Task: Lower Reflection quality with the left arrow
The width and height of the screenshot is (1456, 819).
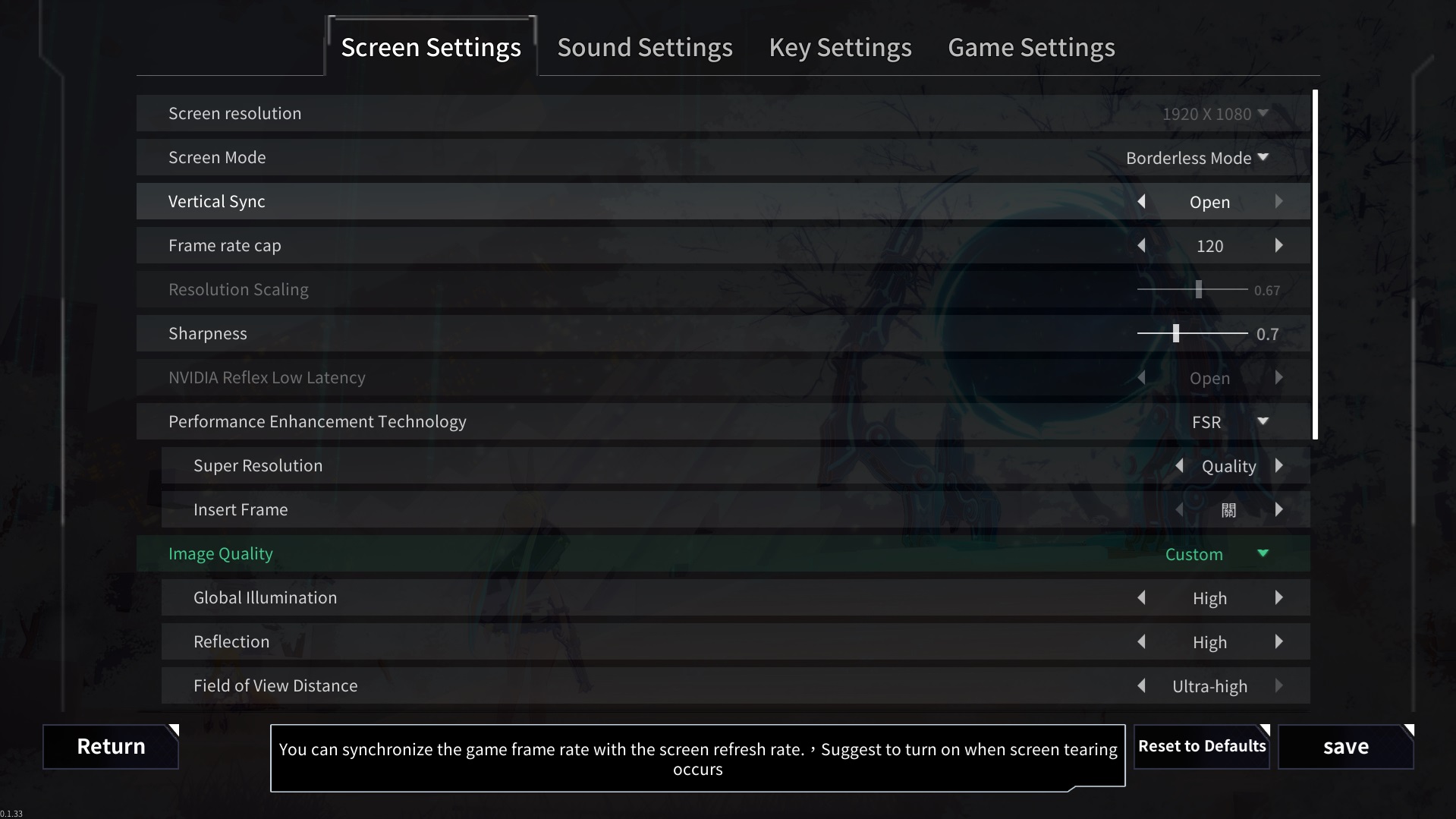Action: coord(1141,642)
